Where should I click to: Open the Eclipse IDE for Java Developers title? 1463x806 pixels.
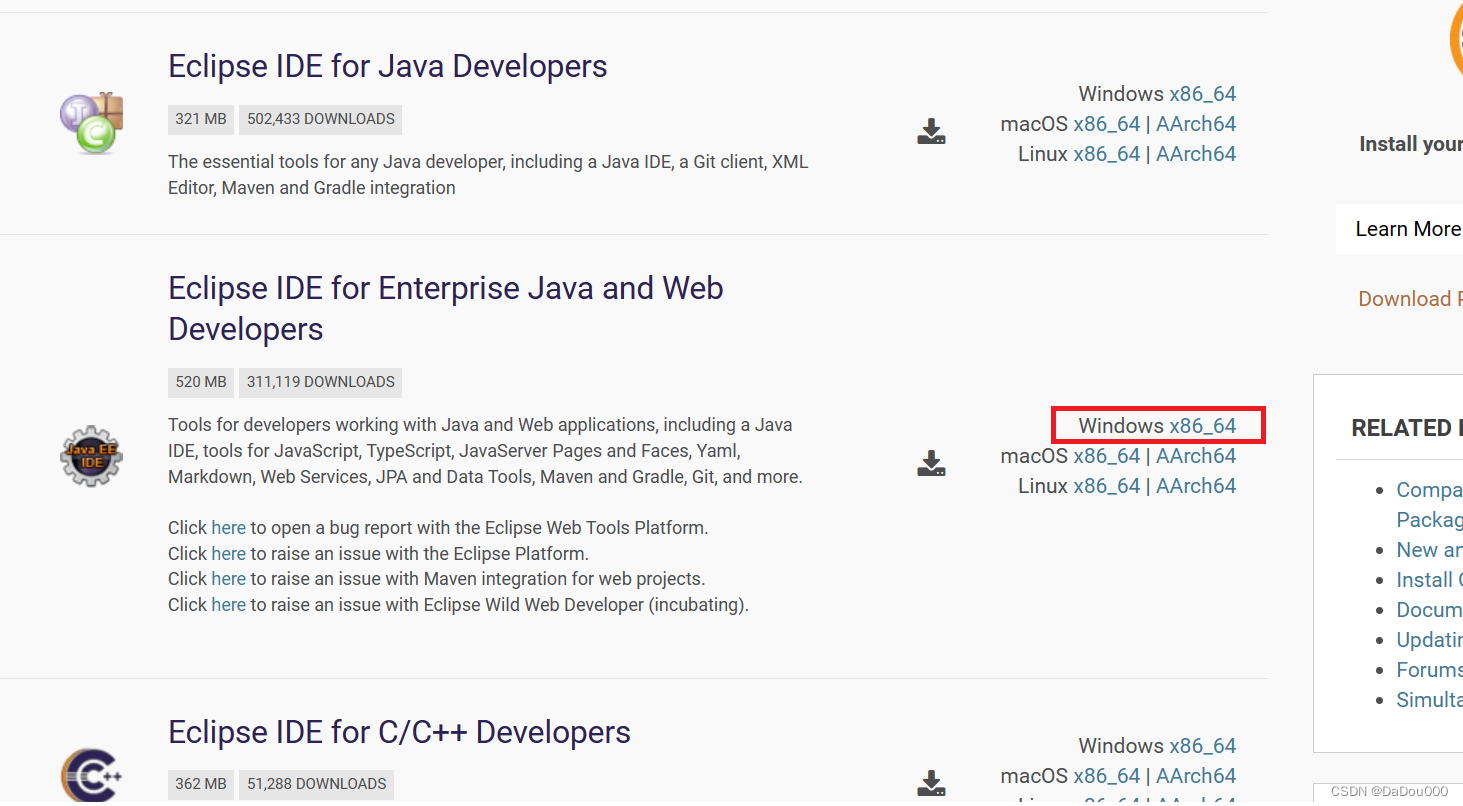pyautogui.click(x=388, y=66)
